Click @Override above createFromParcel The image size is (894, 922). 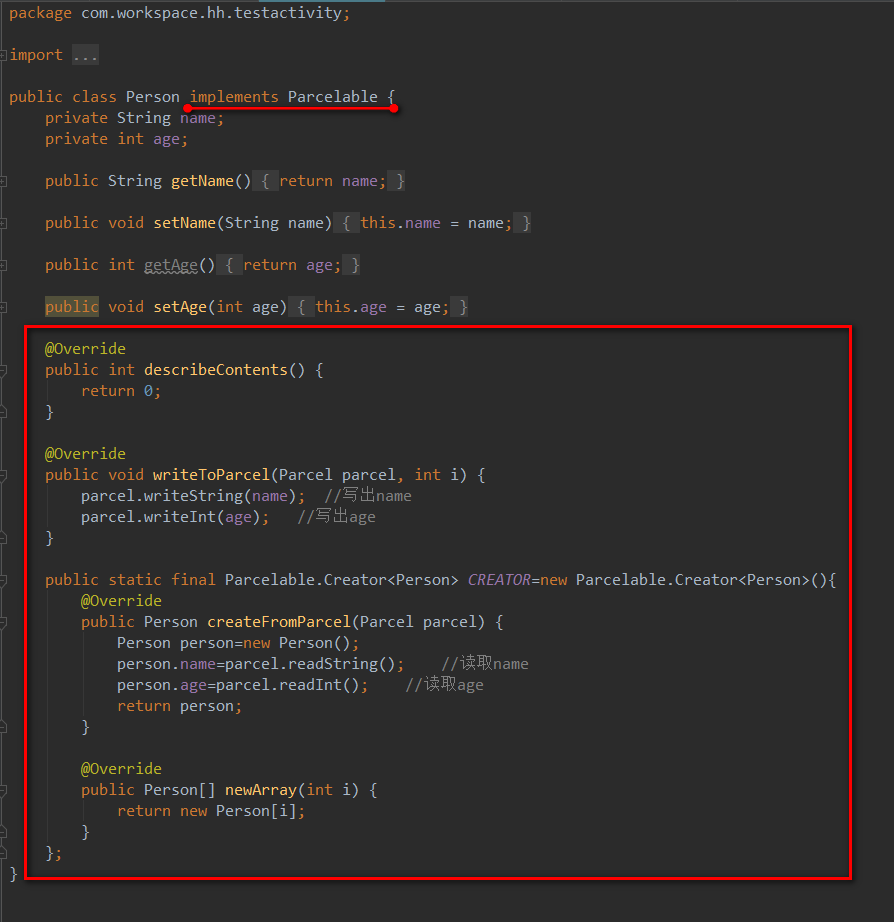click(121, 601)
